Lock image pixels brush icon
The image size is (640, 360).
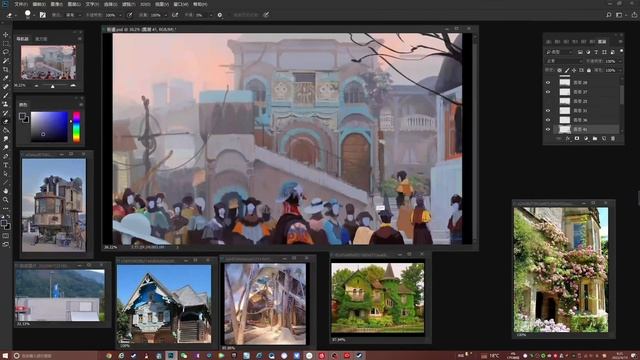pyautogui.click(x=567, y=70)
